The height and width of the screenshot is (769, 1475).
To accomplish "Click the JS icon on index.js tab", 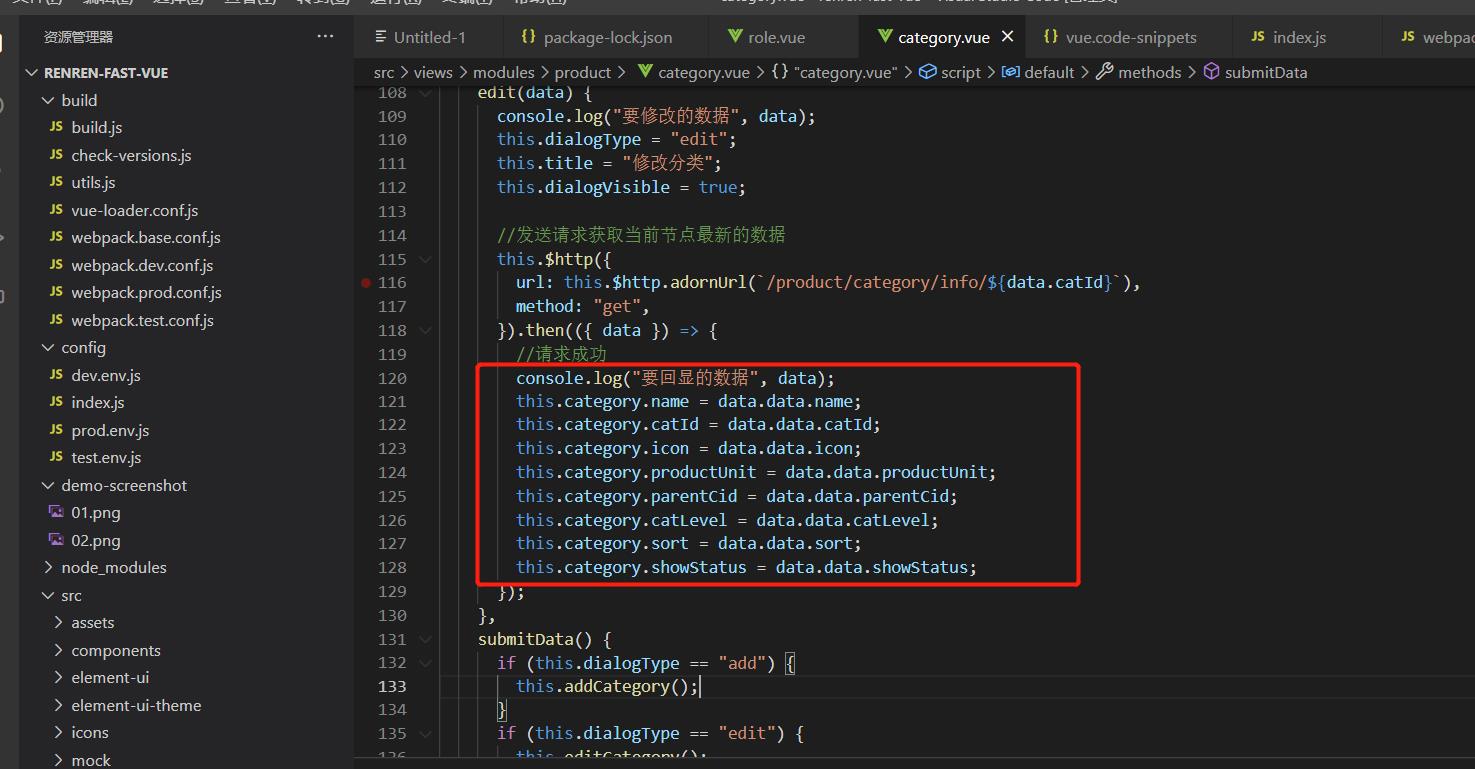I will click(1258, 37).
